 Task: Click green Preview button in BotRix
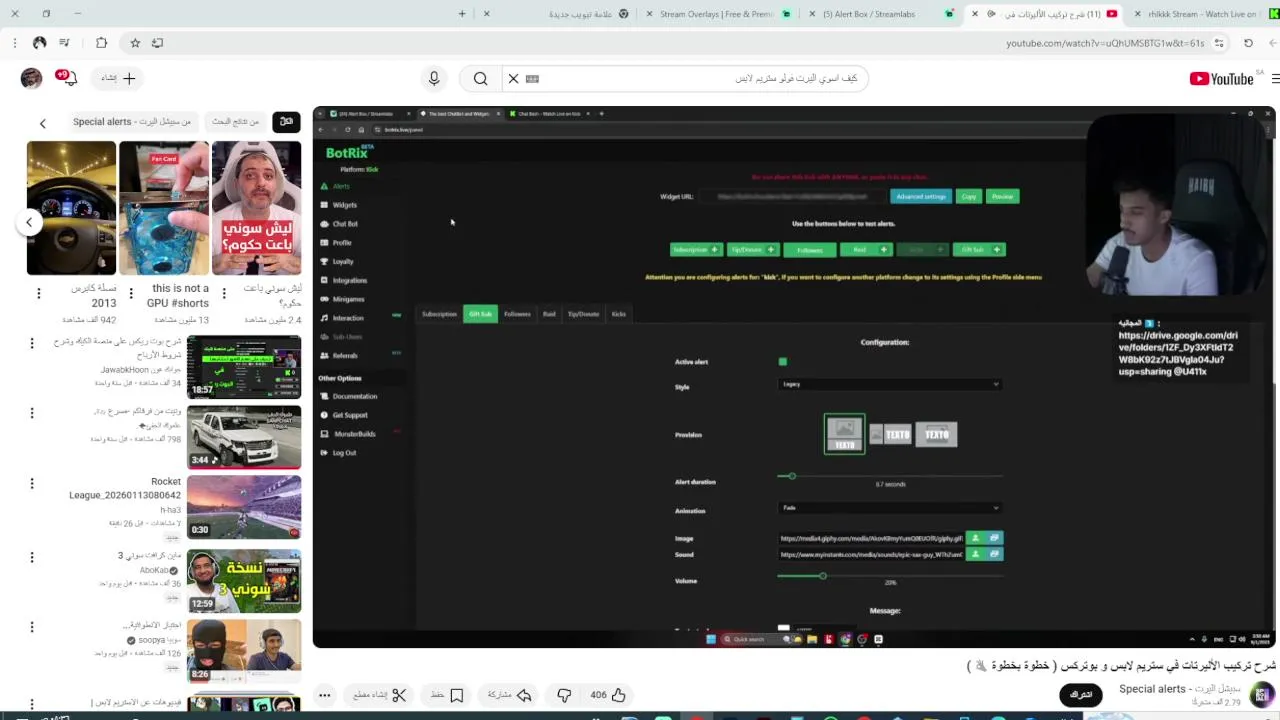click(1002, 196)
